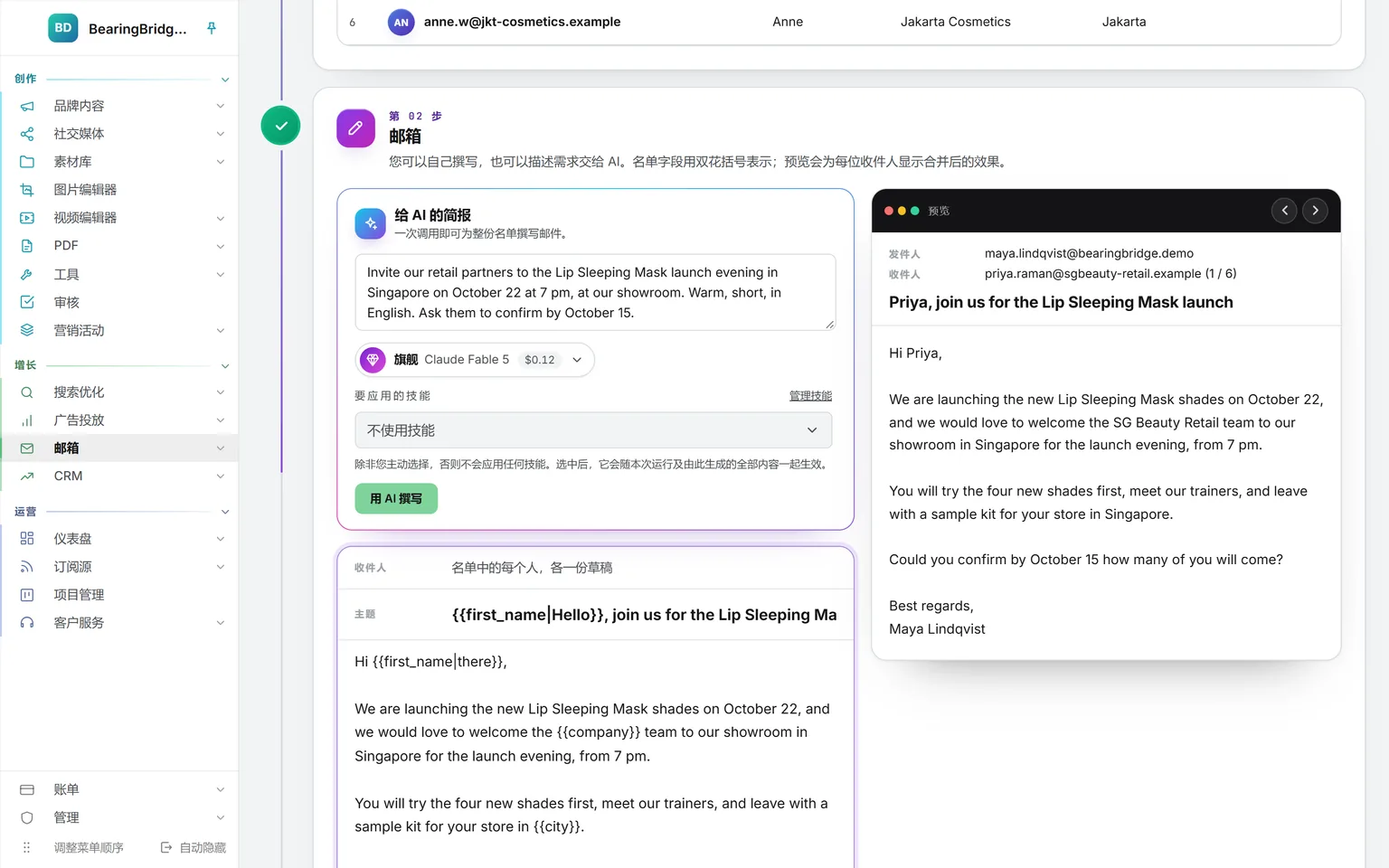Click the AI sparkle icon beside 给 AI 的简报

point(371,223)
